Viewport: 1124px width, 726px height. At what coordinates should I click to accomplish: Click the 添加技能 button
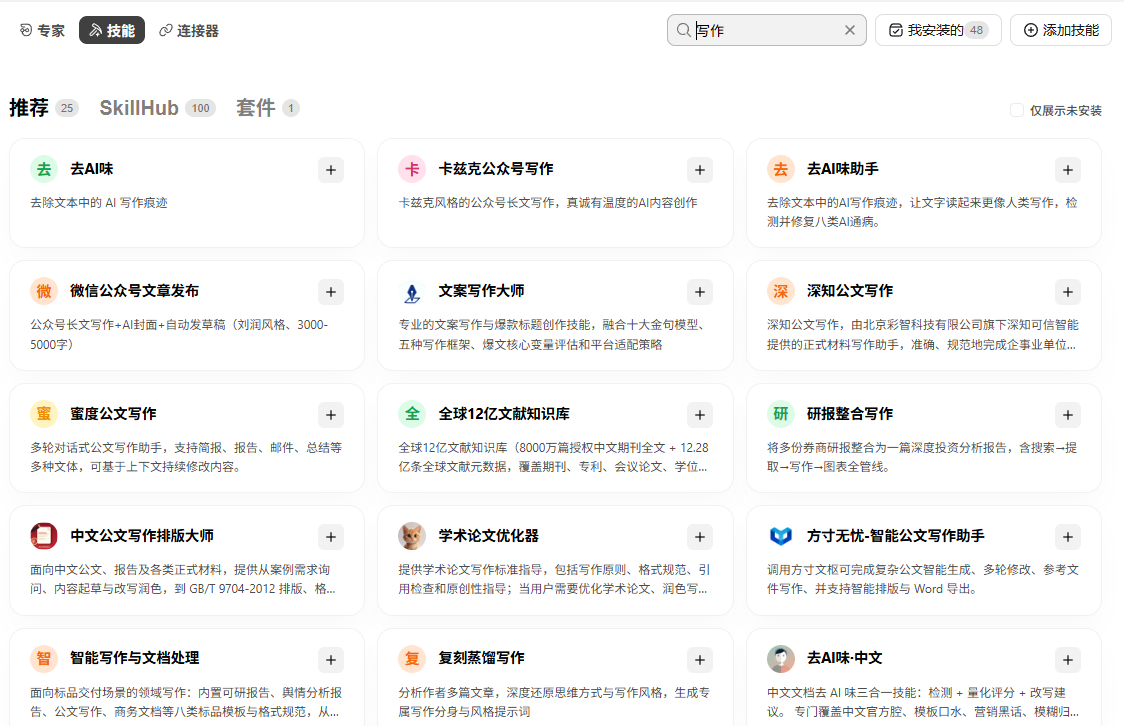click(1061, 30)
